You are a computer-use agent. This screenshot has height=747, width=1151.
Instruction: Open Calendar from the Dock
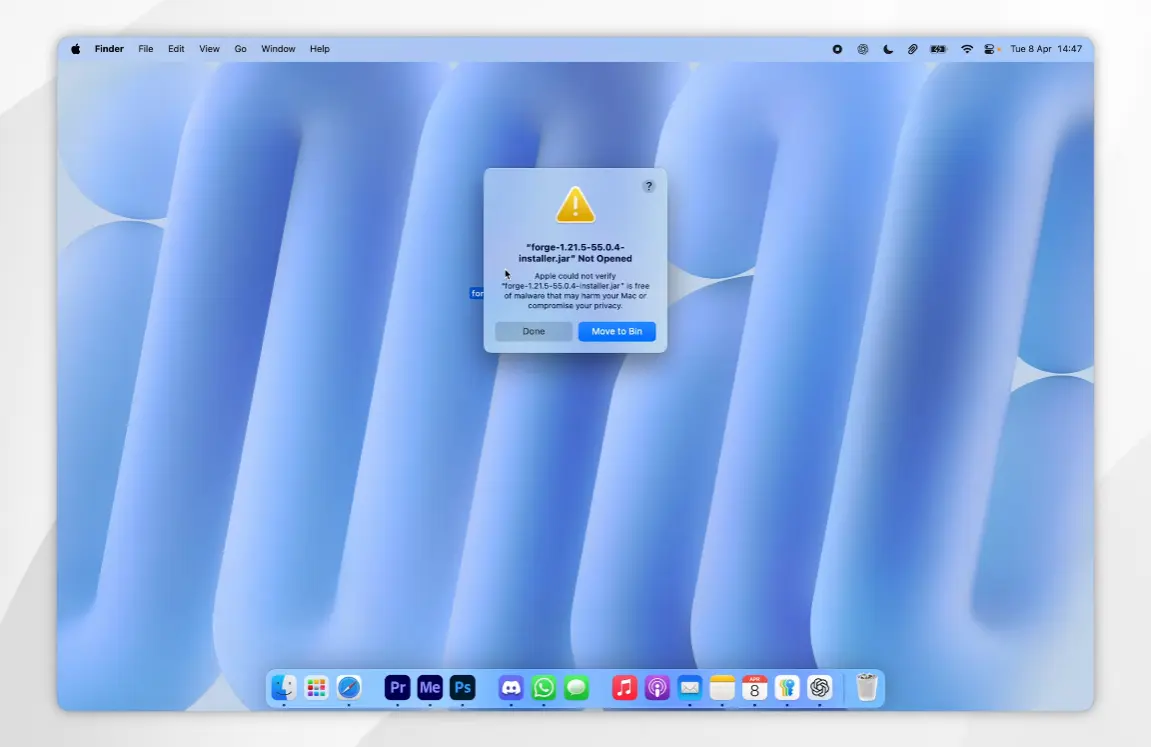(755, 688)
